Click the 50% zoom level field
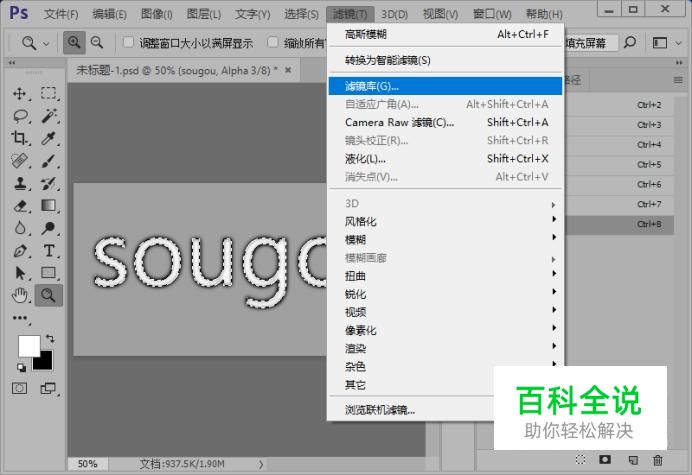 tap(87, 464)
